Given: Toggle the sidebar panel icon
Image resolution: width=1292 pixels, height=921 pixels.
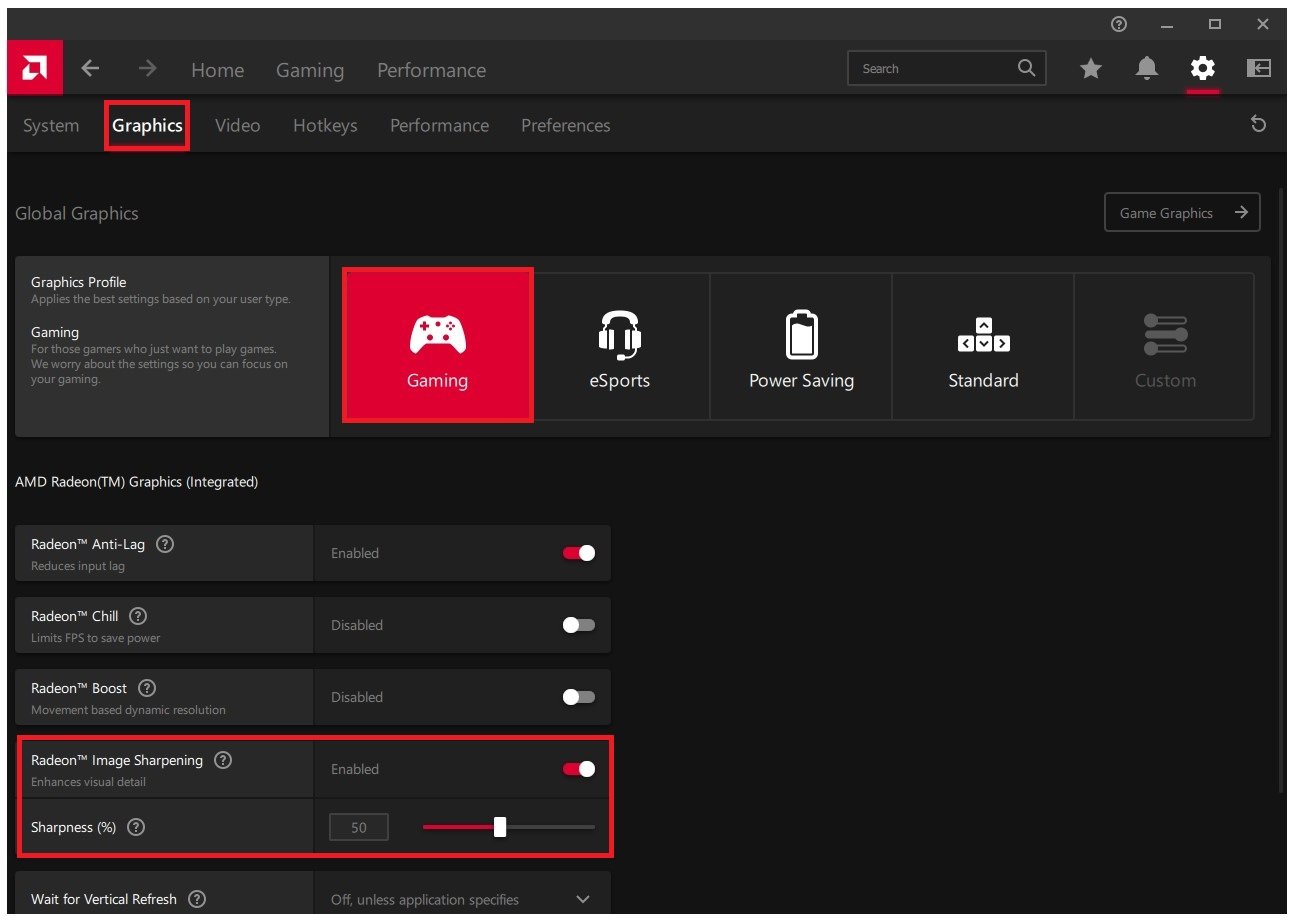Looking at the screenshot, I should click(1258, 68).
